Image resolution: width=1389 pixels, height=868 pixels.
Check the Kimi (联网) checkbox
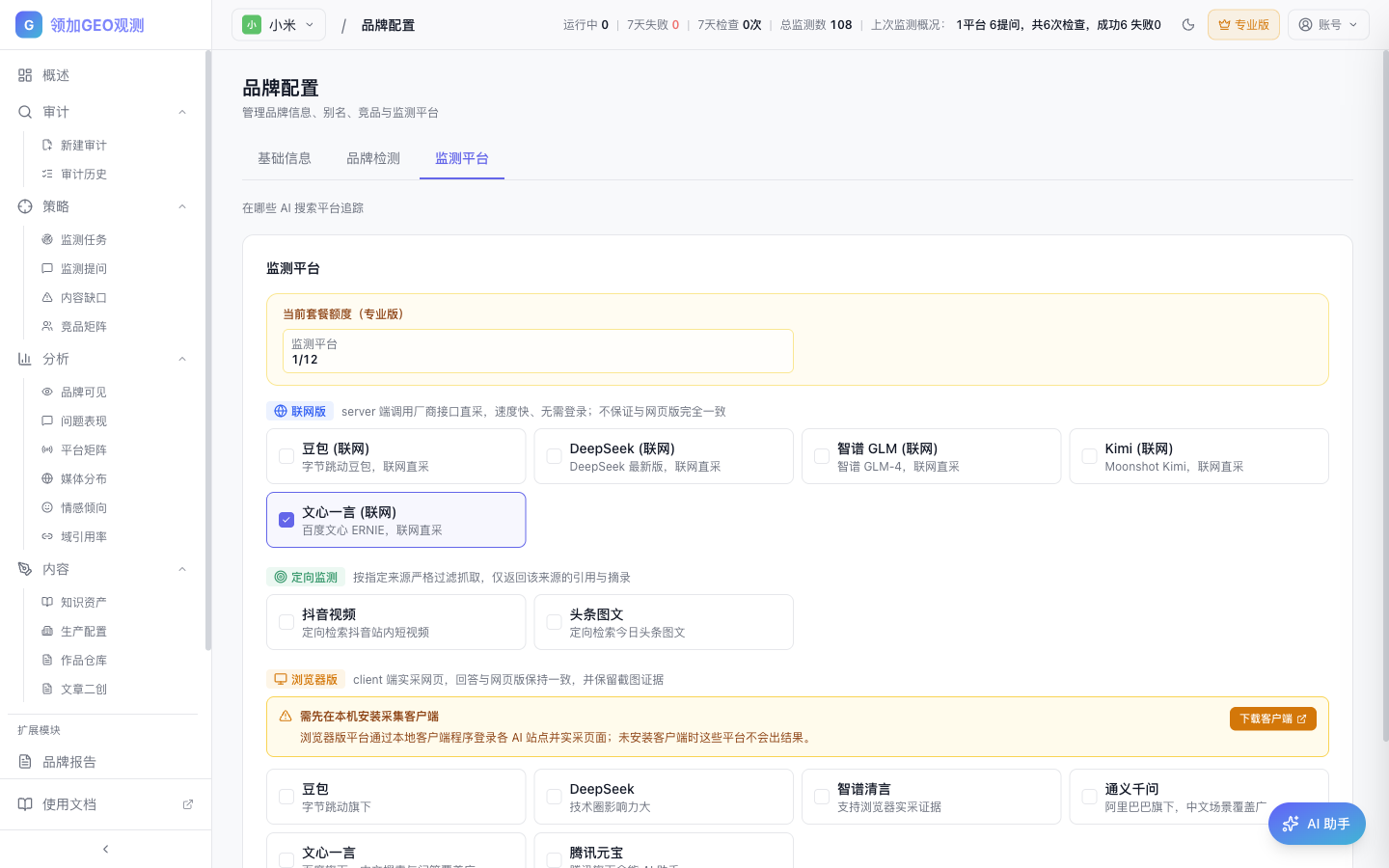coord(1089,456)
